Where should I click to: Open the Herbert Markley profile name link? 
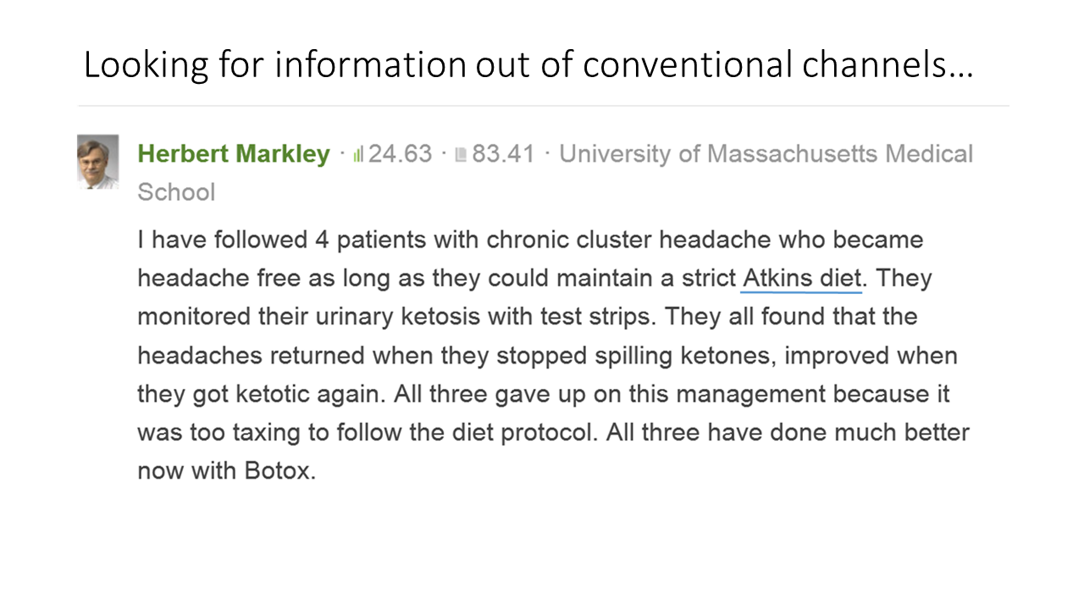(x=233, y=154)
